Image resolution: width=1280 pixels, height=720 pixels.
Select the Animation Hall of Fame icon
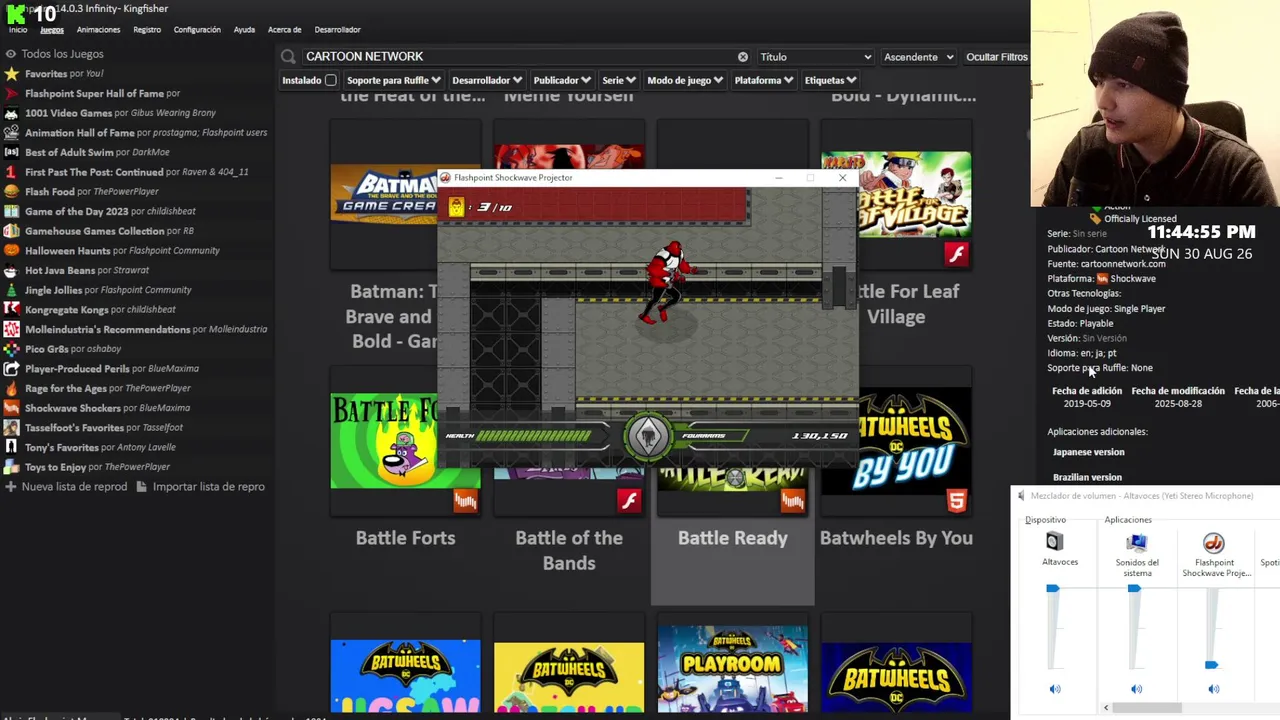[x=11, y=133]
